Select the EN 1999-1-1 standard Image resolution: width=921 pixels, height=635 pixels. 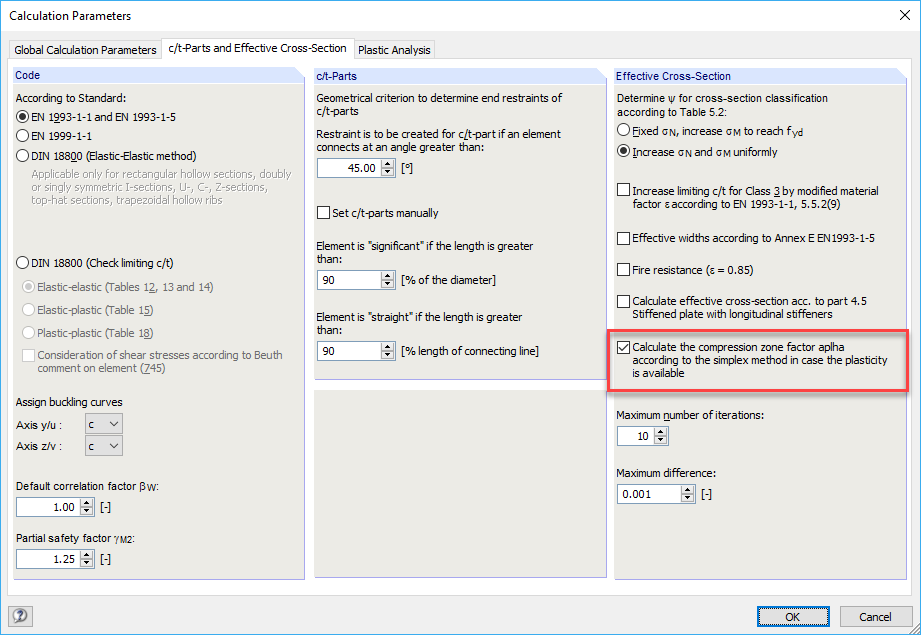(21, 136)
